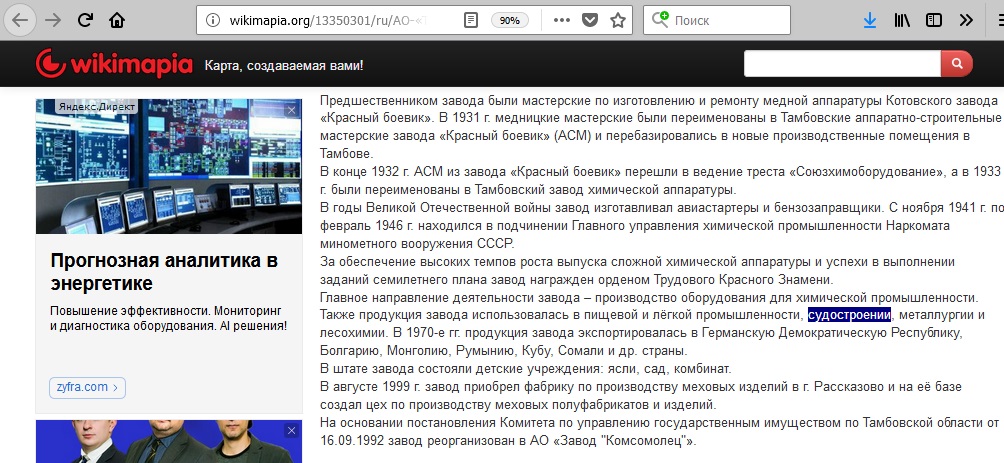Open the site information icon in address bar
1004x463 pixels.
[x=209, y=20]
